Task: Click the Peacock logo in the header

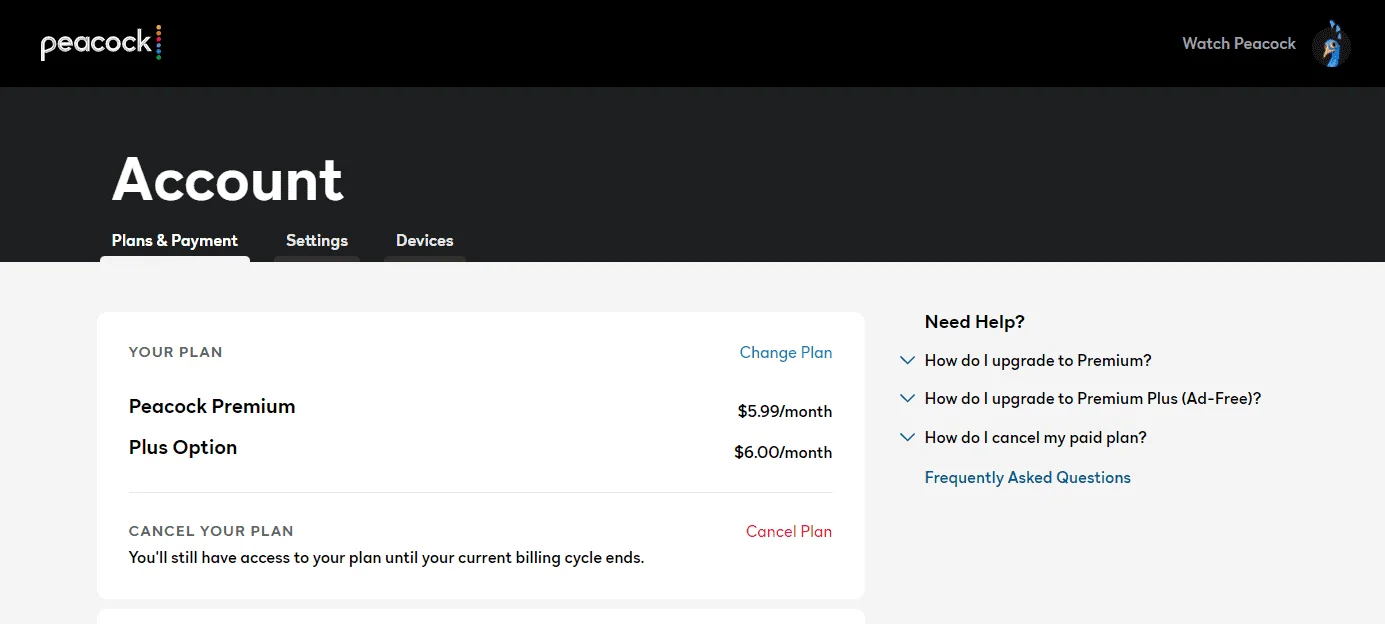Action: click(101, 43)
